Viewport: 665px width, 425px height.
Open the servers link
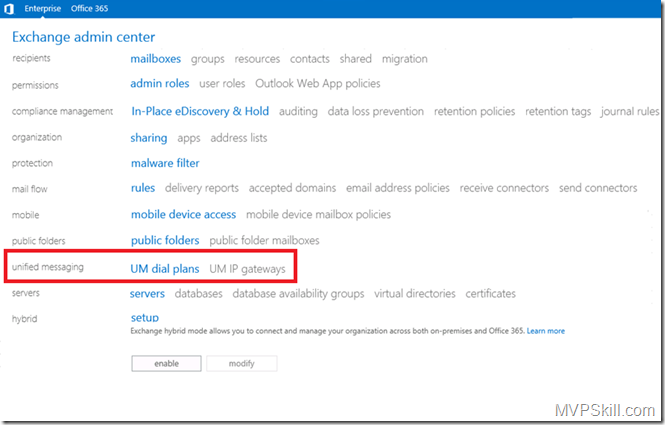pos(147,294)
